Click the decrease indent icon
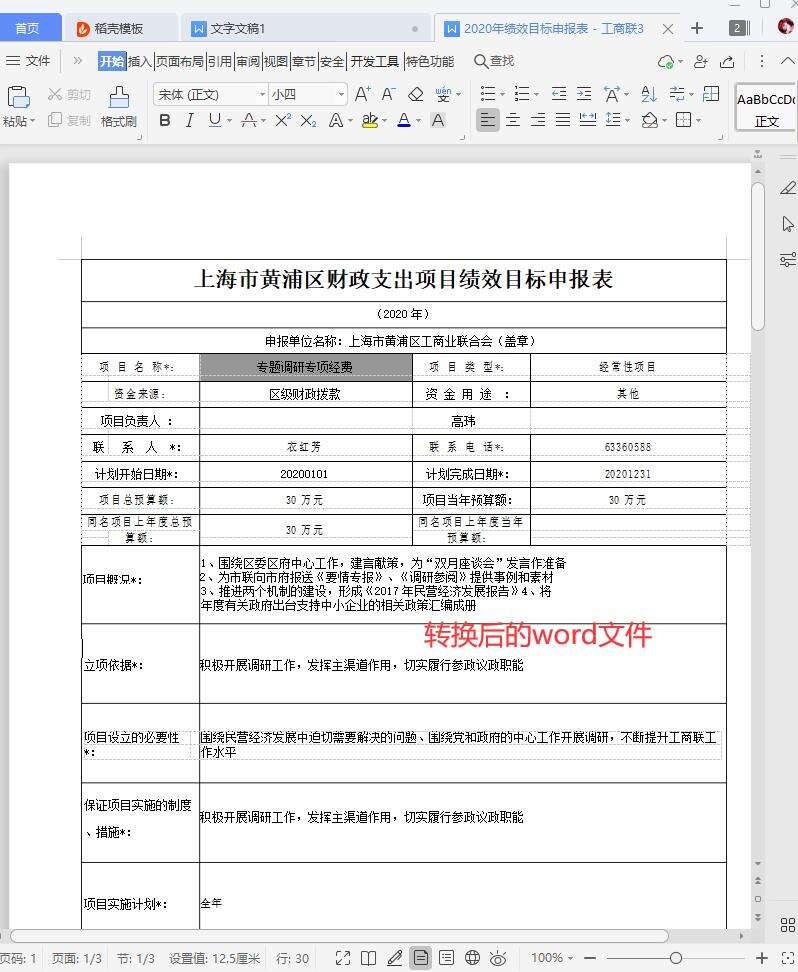 [559, 94]
